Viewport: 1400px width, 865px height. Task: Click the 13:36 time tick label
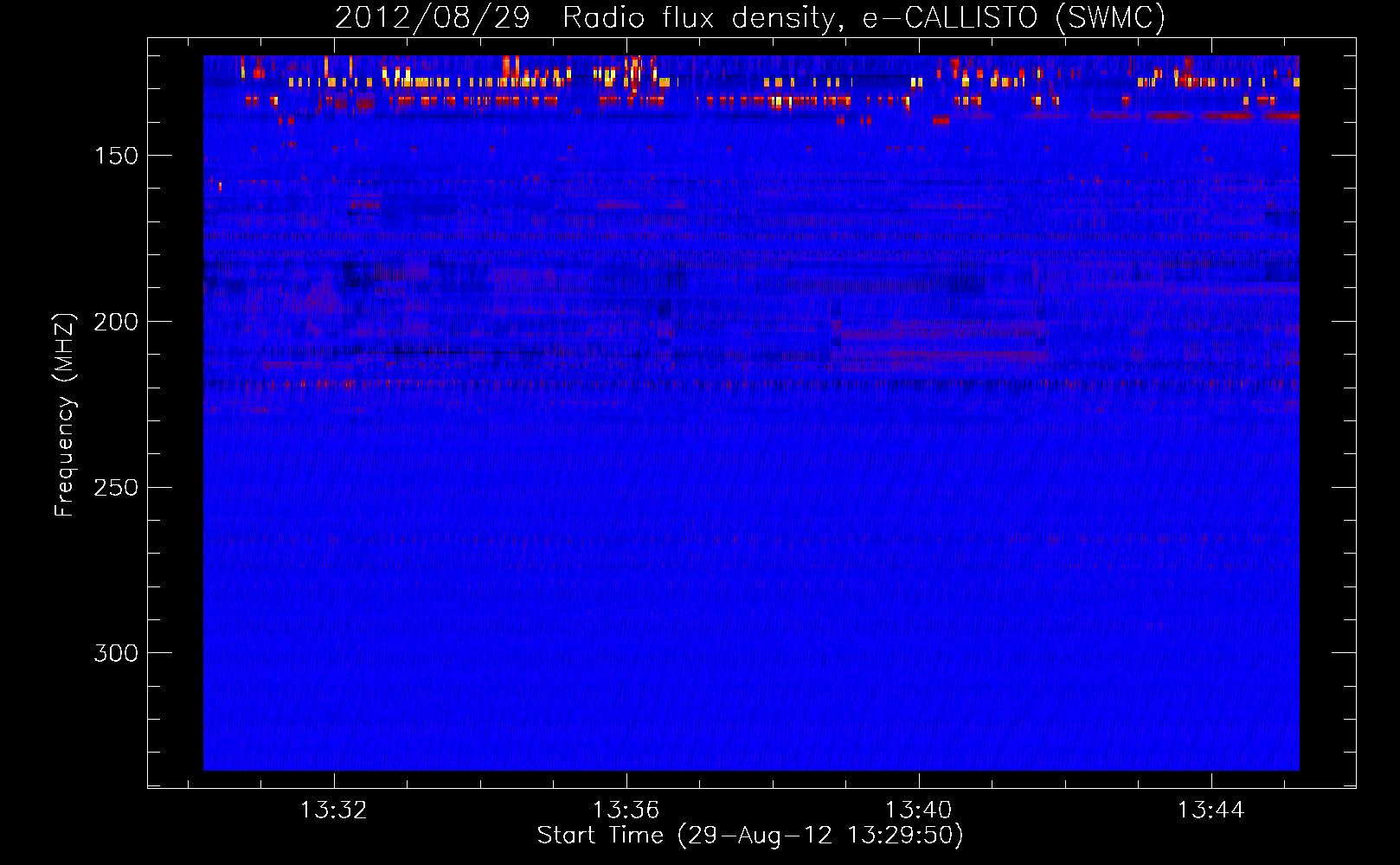626,810
